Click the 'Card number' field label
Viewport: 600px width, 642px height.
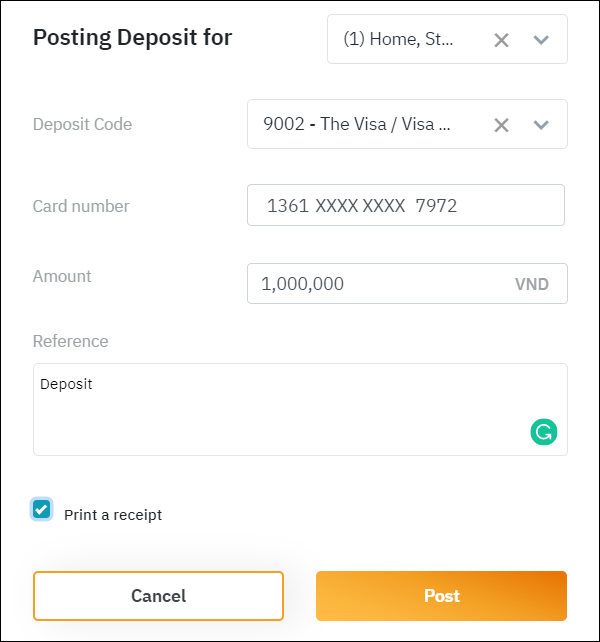[x=81, y=206]
